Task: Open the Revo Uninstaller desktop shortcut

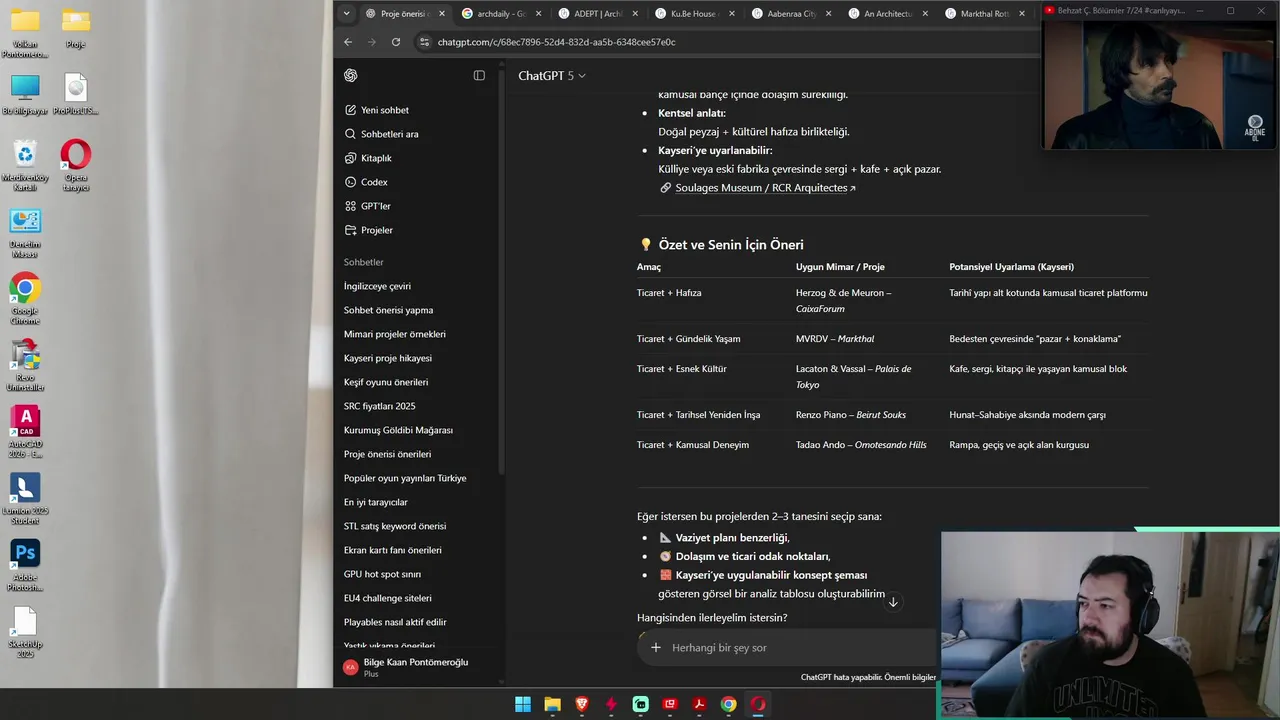Action: (25, 365)
